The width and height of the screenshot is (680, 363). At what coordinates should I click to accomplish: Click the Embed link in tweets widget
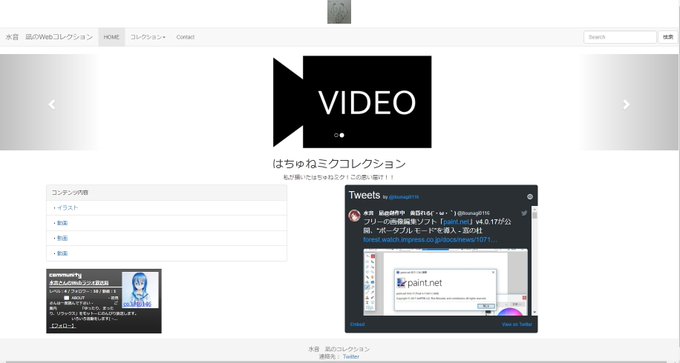pos(357,324)
